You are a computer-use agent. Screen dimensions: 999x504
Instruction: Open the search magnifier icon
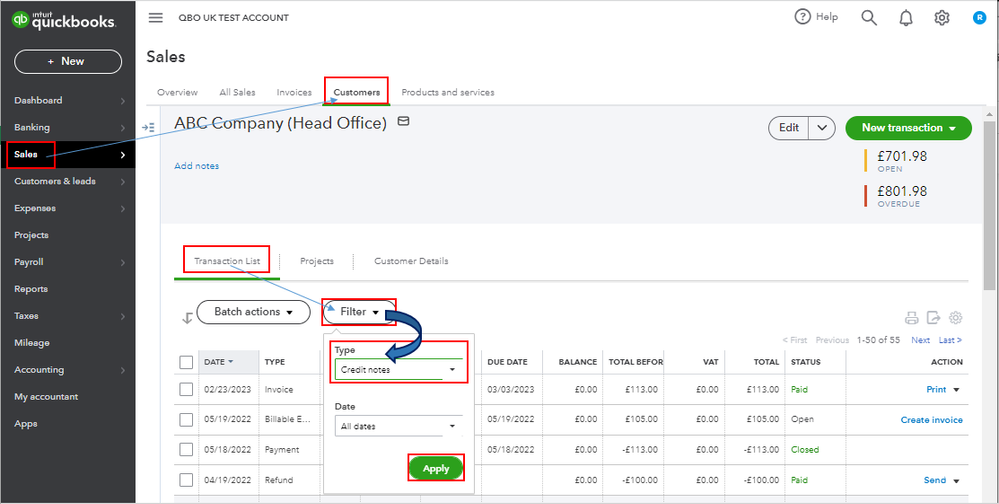869,18
